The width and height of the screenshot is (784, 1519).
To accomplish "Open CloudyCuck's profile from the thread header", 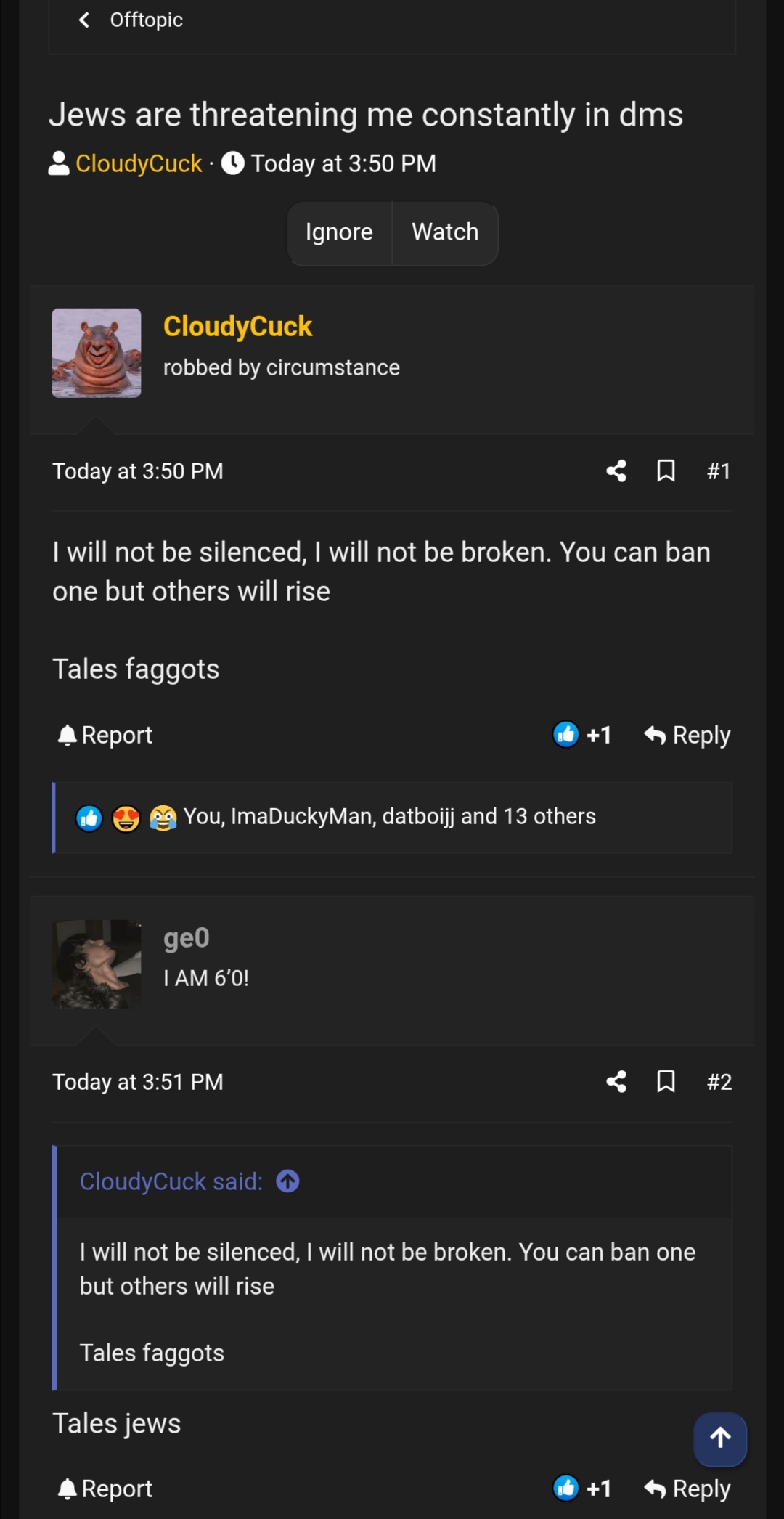I will [x=138, y=163].
